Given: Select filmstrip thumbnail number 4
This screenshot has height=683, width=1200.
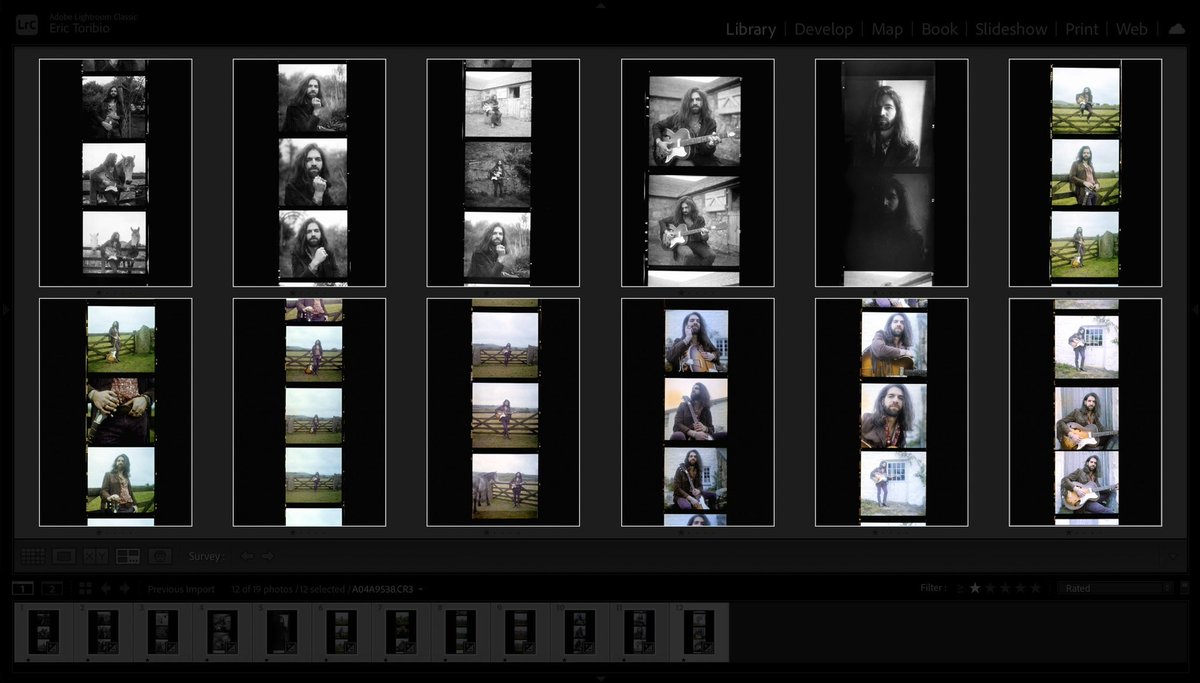Looking at the screenshot, I should point(222,632).
